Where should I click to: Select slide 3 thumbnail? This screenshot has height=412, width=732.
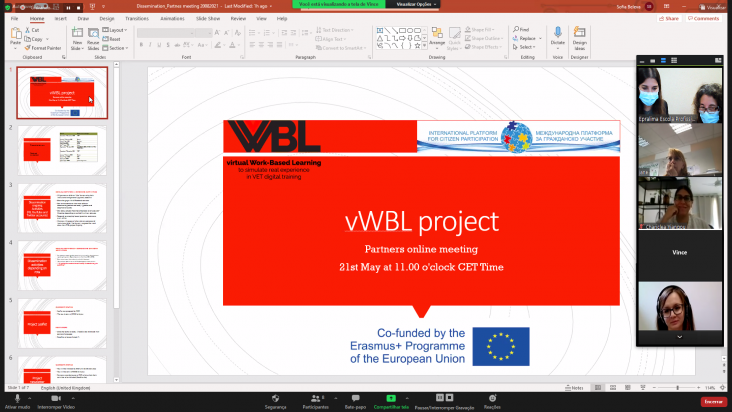pyautogui.click(x=62, y=208)
